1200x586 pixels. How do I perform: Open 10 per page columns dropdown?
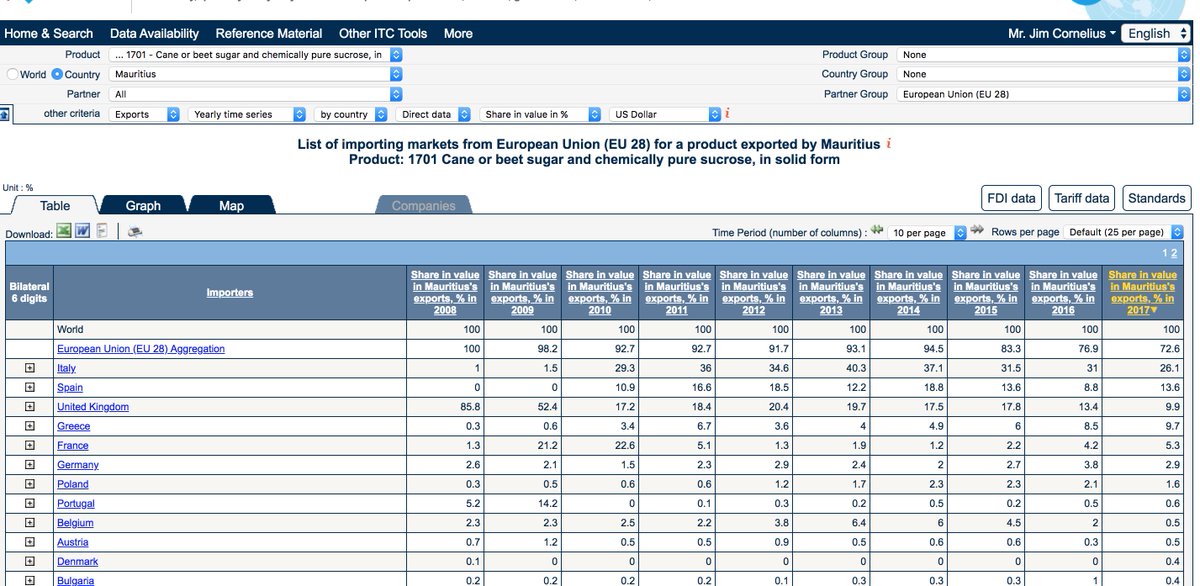tap(927, 232)
